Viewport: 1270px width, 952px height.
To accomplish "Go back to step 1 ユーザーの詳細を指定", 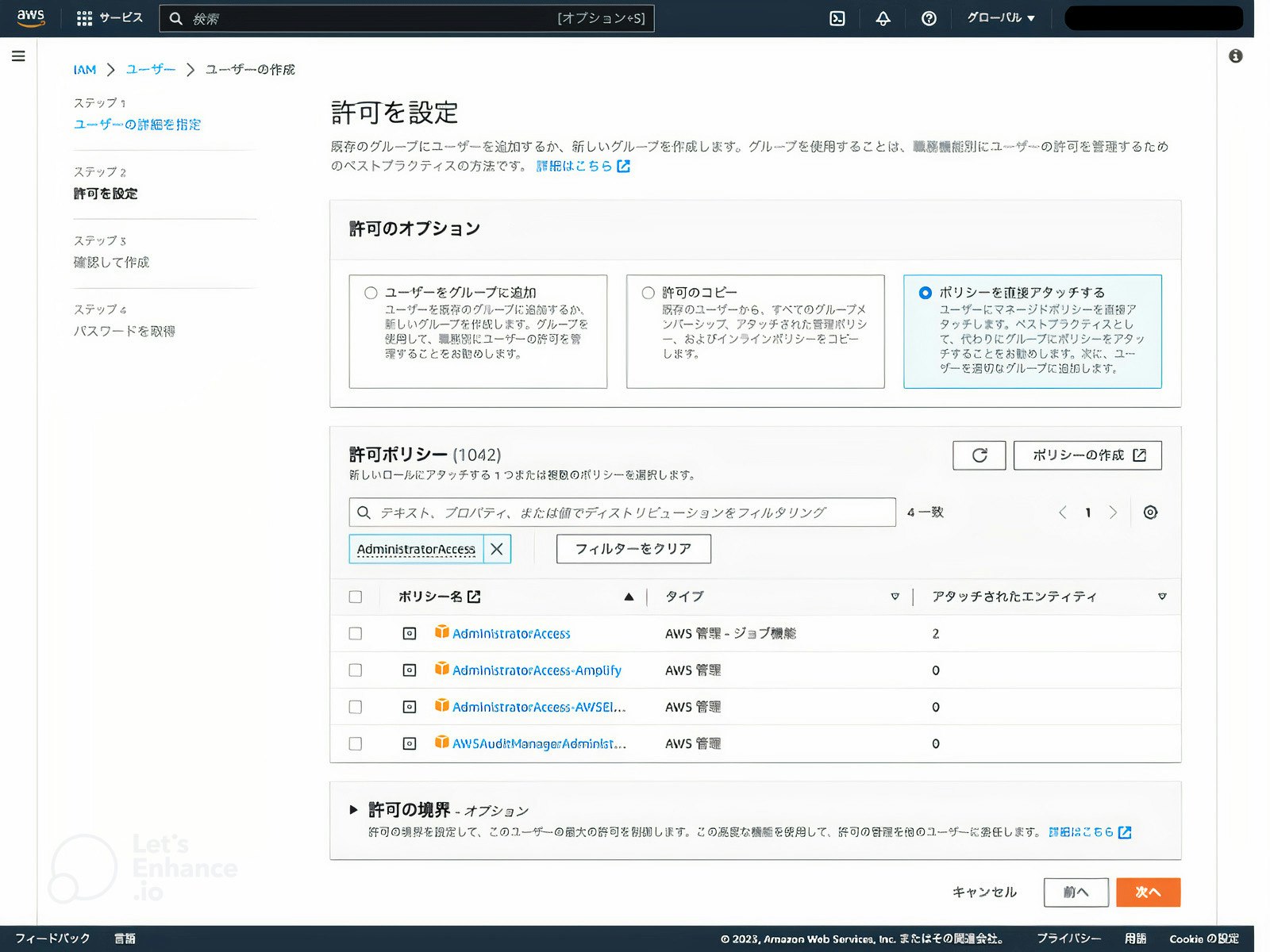I will click(137, 125).
